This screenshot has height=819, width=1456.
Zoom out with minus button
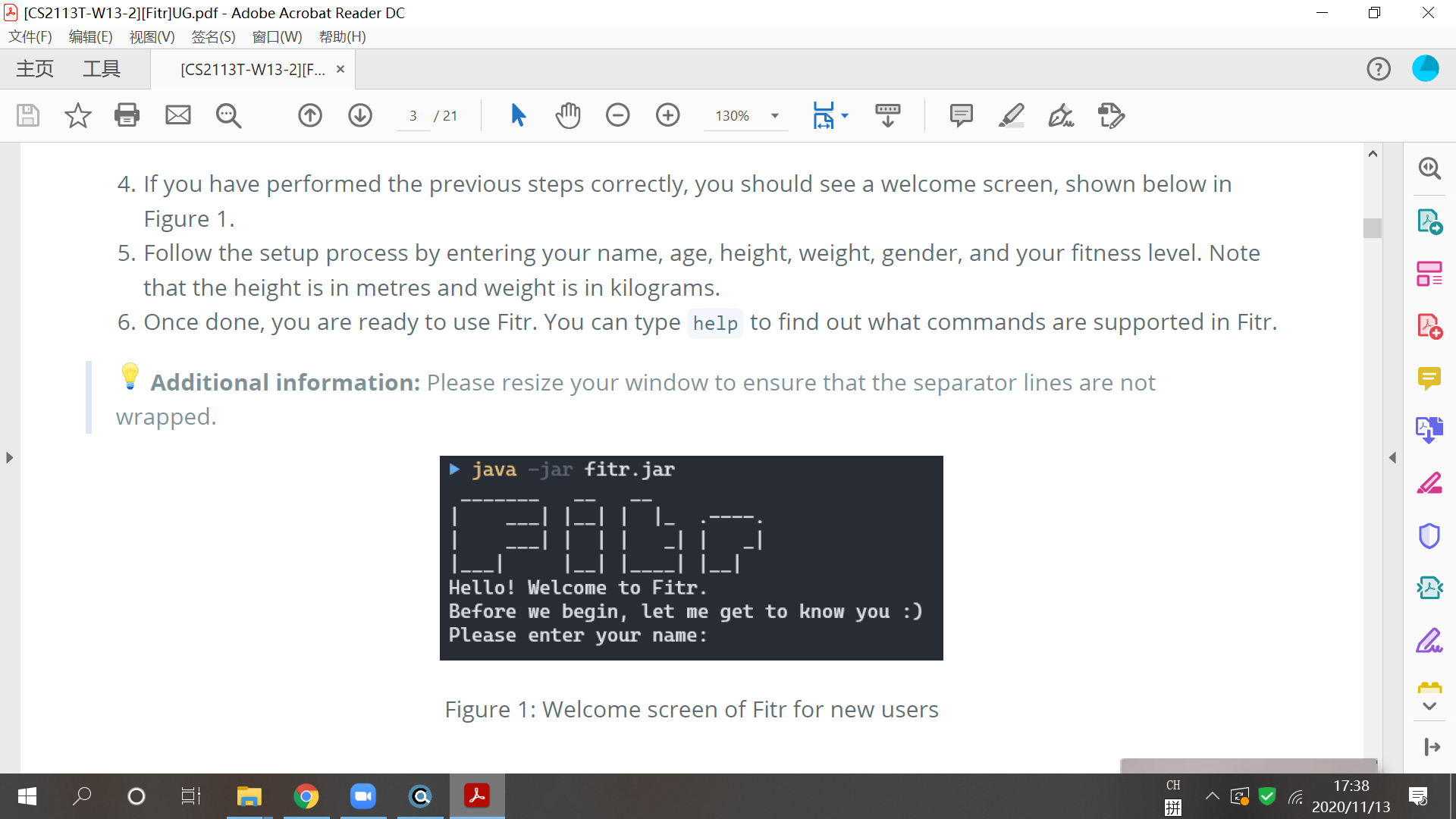[618, 115]
